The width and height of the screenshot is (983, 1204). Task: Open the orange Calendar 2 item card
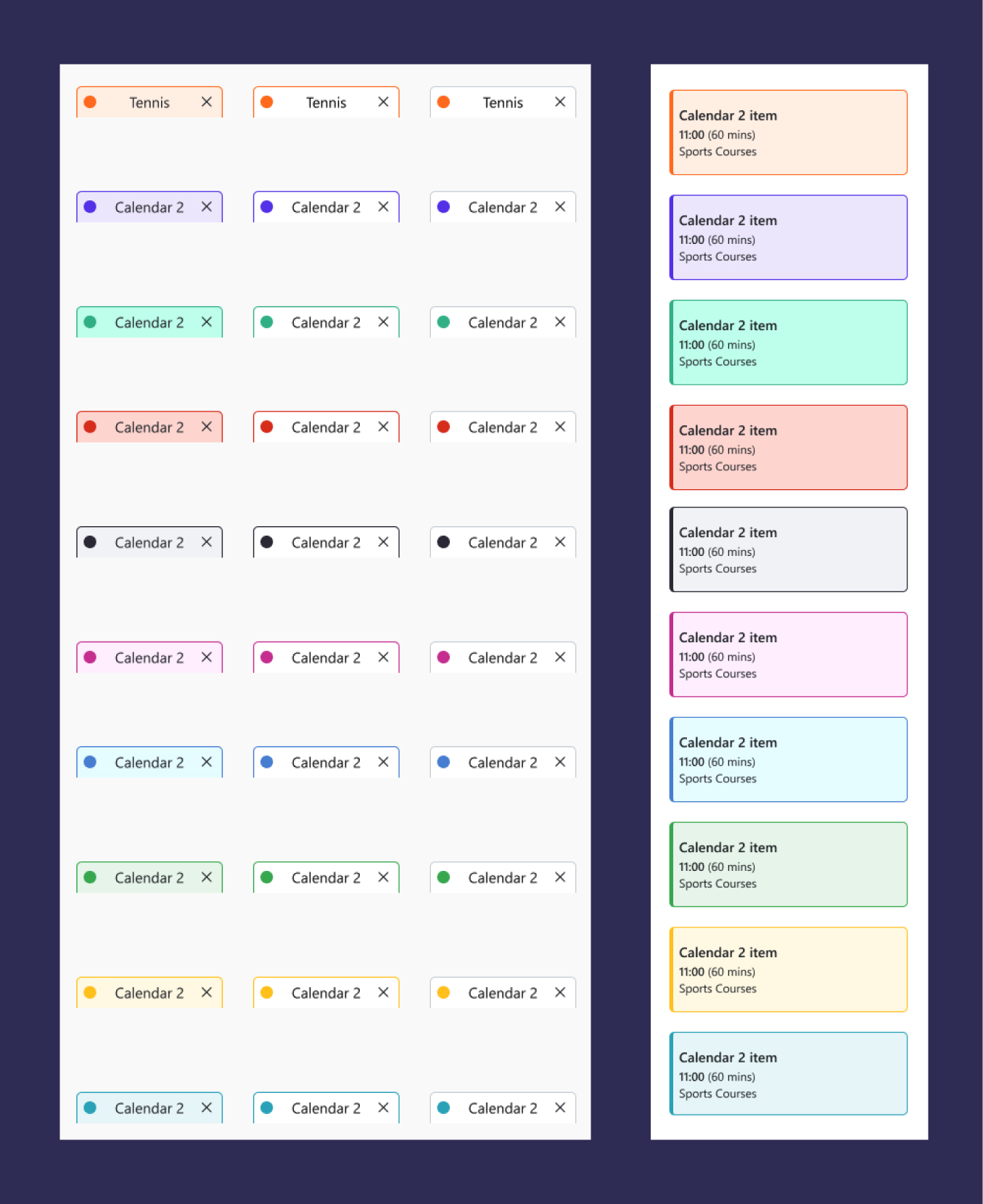(789, 132)
